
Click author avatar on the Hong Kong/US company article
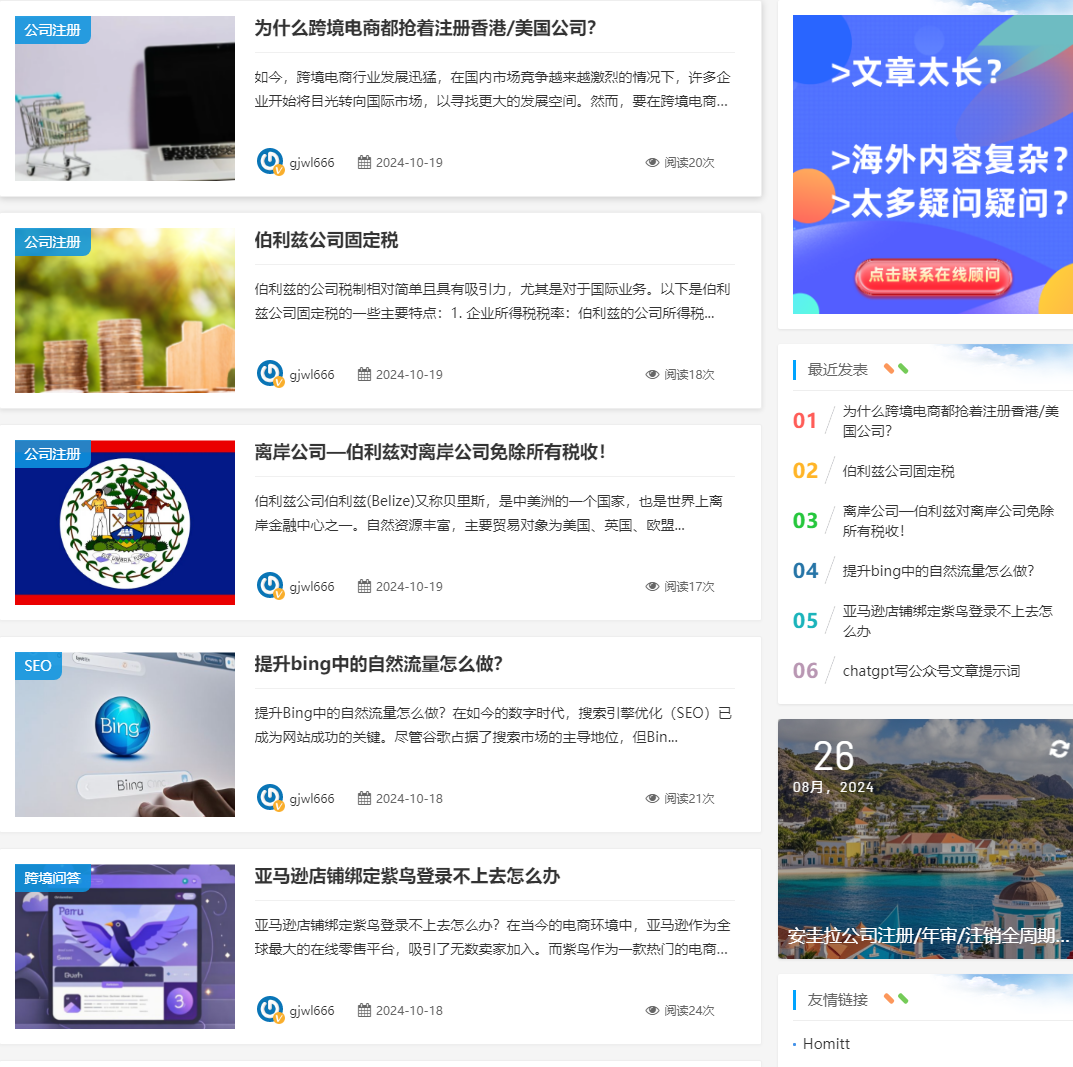click(x=270, y=162)
